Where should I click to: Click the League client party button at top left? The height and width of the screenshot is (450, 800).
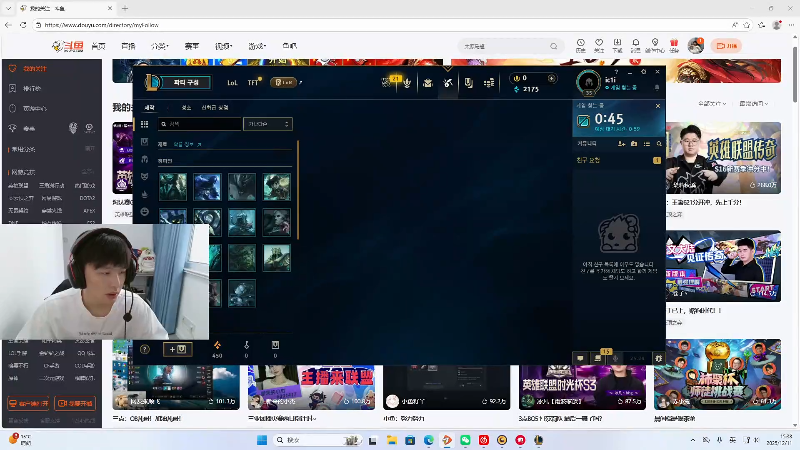(x=186, y=82)
